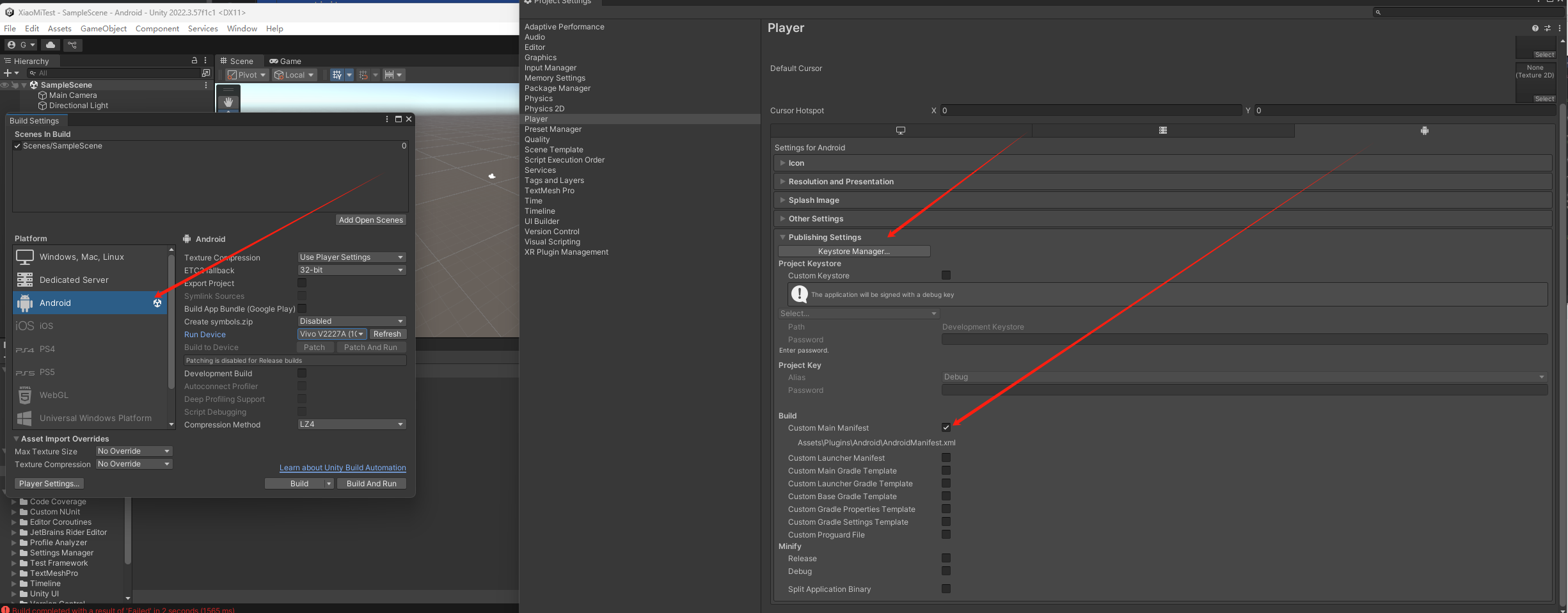The width and height of the screenshot is (1568, 613).
Task: Toggle Scenes/SampleScene checkbox in build list
Action: (17, 146)
